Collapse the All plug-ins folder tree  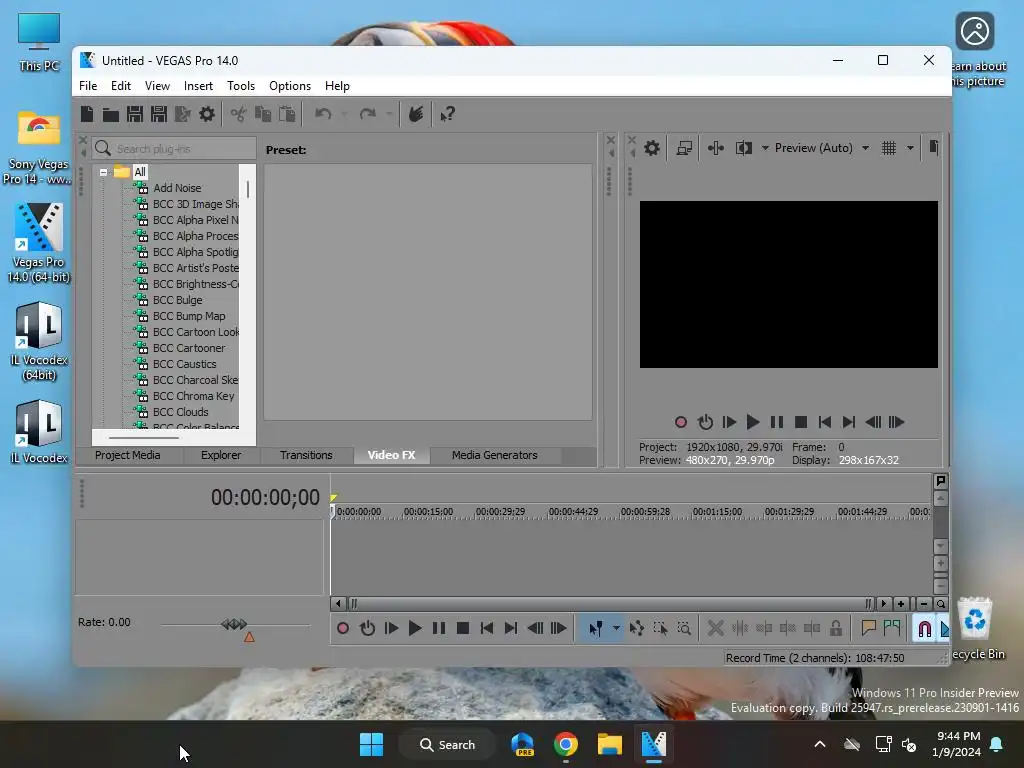[x=103, y=172]
